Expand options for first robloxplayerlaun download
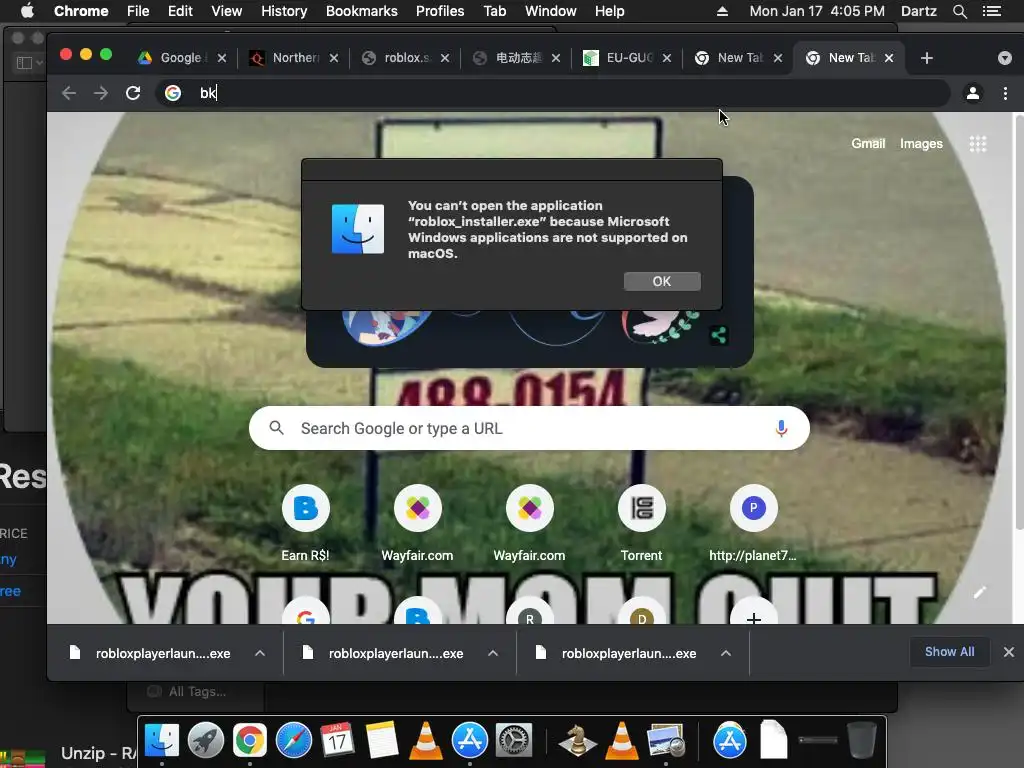 [260, 653]
